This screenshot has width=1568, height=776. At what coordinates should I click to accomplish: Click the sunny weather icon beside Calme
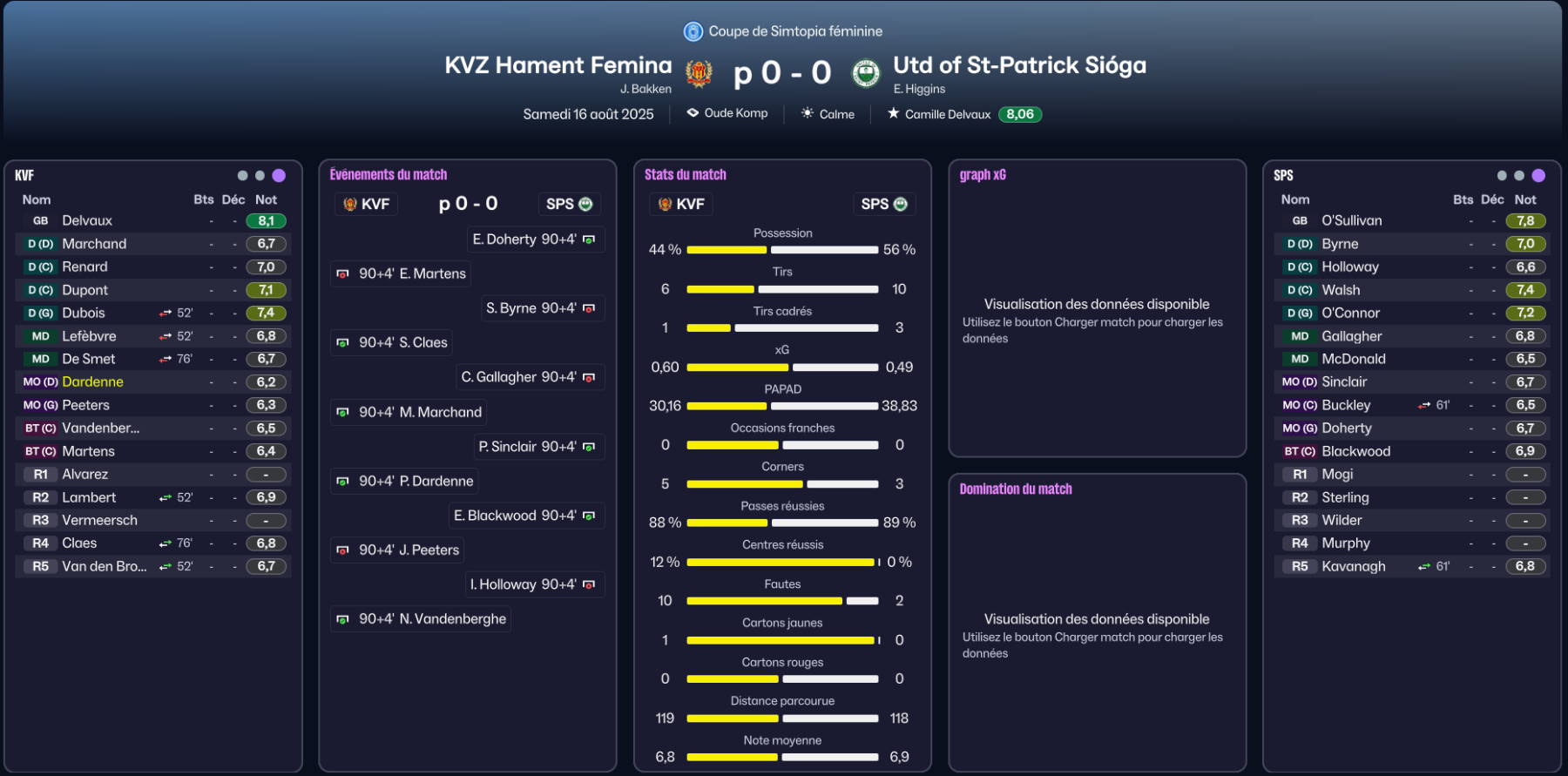[x=808, y=113]
